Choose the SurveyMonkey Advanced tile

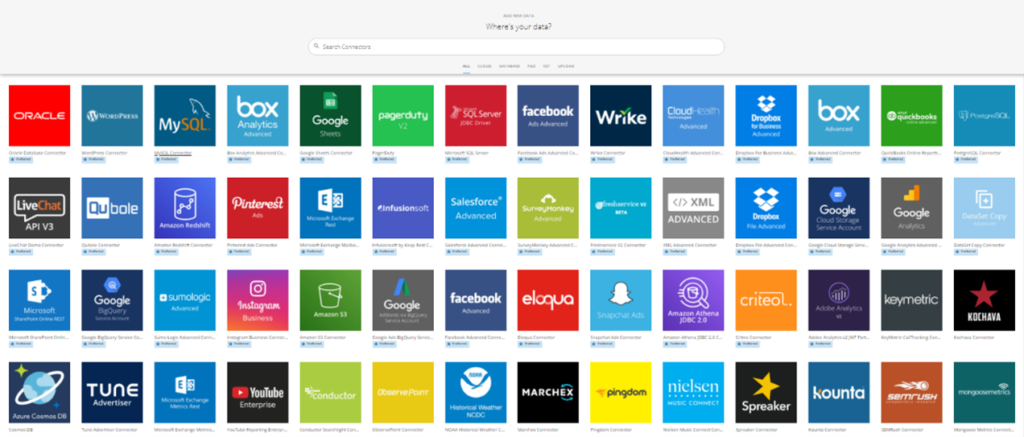click(x=548, y=208)
